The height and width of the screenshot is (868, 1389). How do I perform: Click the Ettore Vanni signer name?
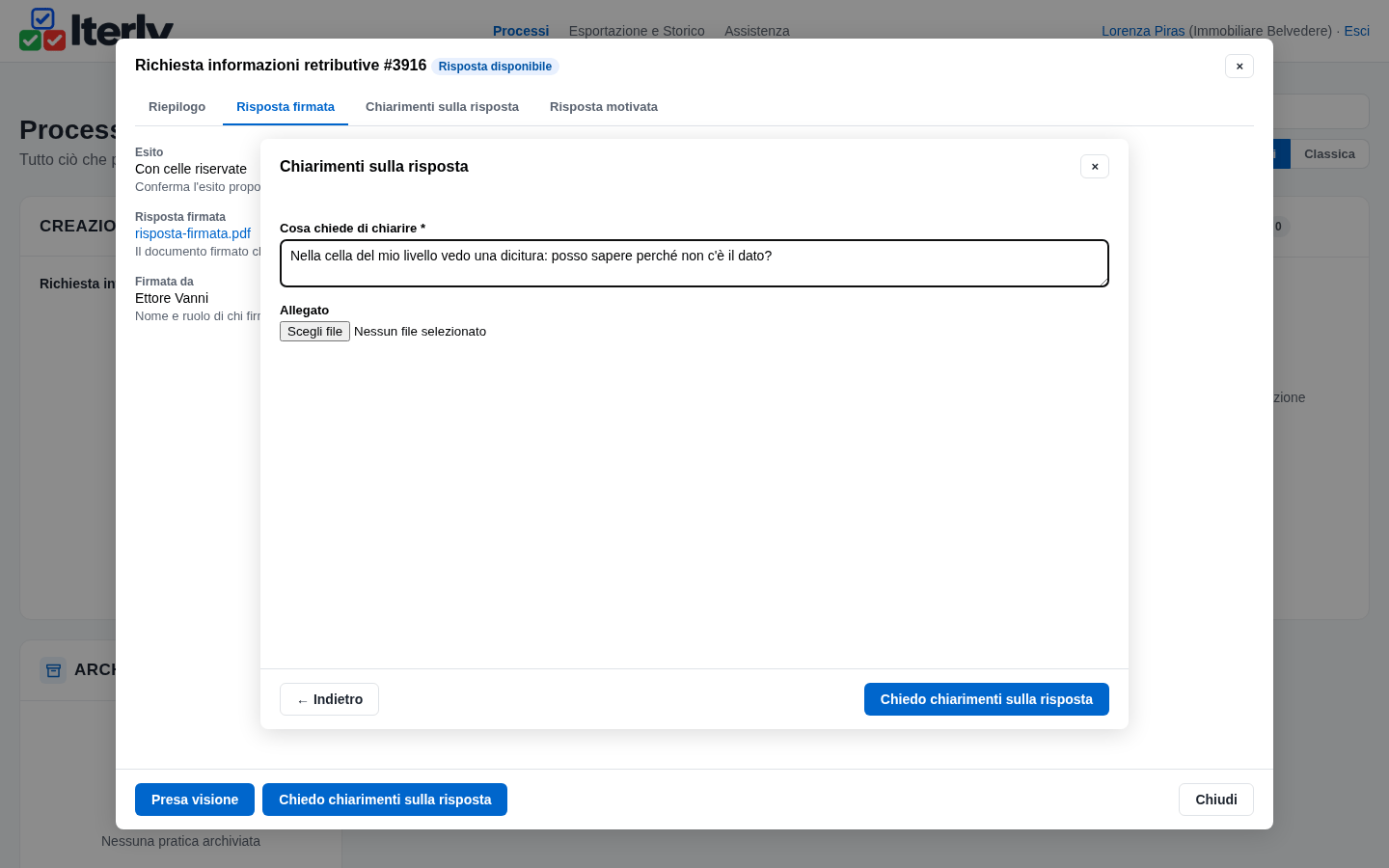(x=172, y=298)
